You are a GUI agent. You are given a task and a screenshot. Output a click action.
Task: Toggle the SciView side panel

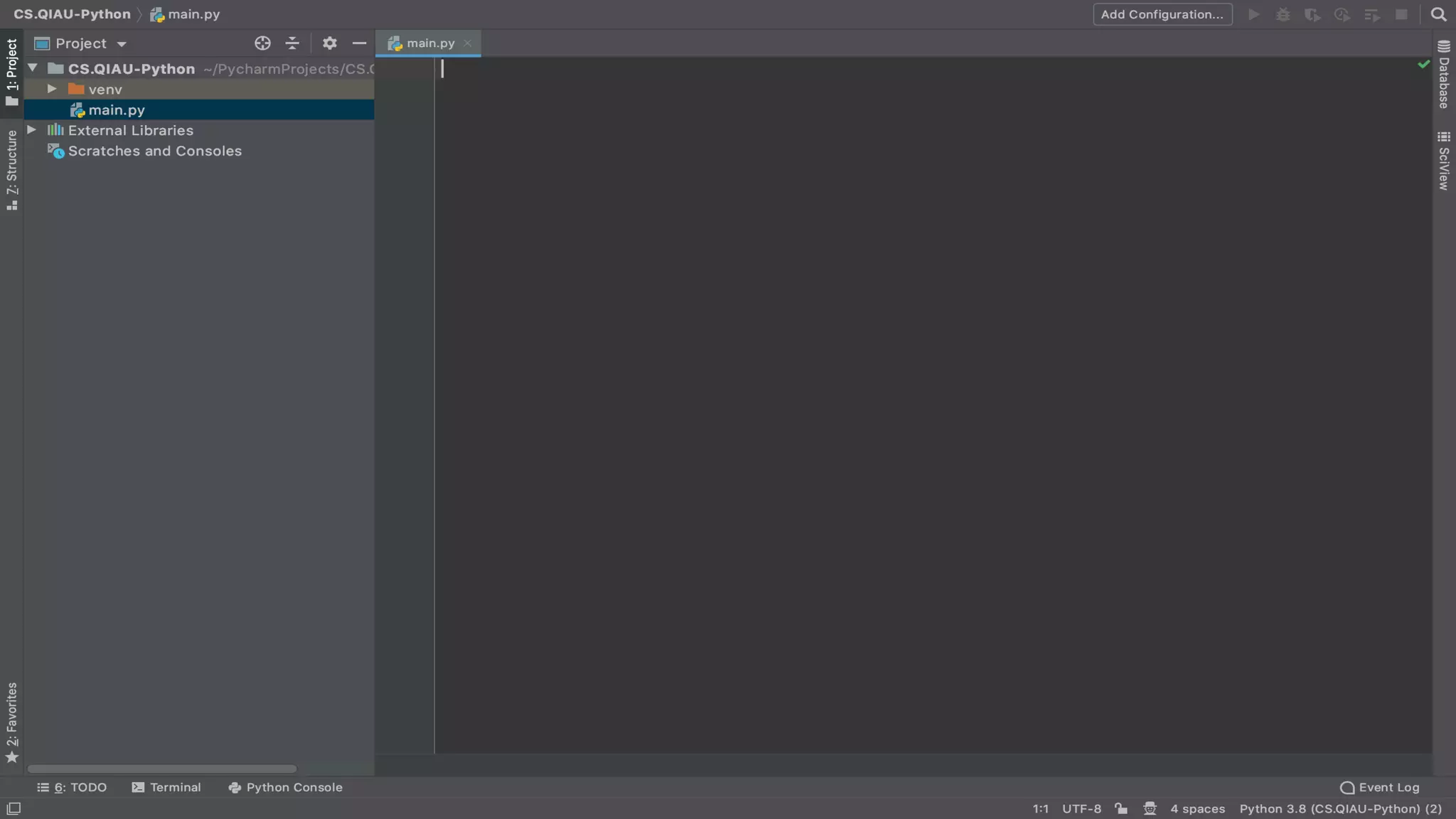(1444, 161)
